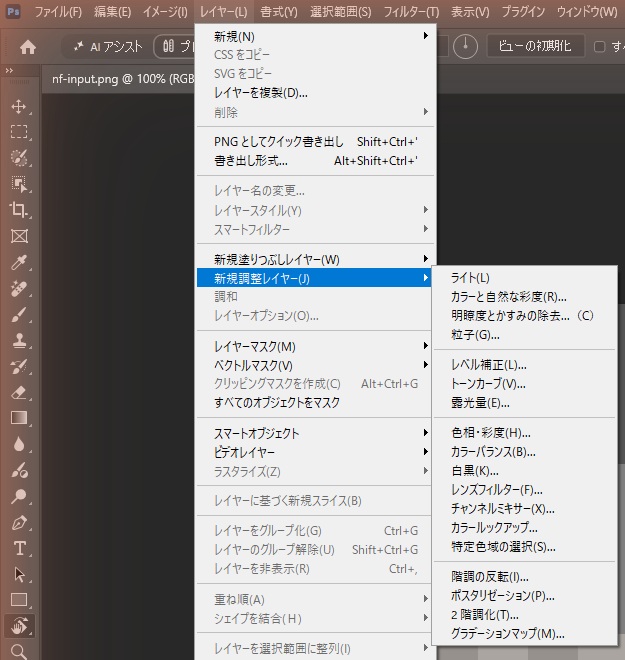
Task: Switch to nf-input.png document tab
Action: [122, 79]
